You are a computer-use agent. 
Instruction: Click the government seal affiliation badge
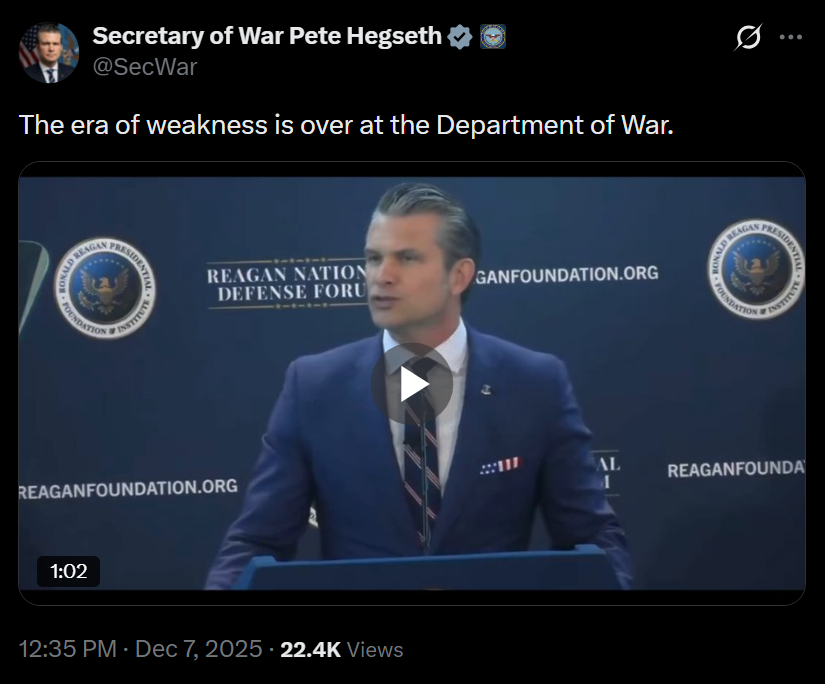click(x=493, y=37)
